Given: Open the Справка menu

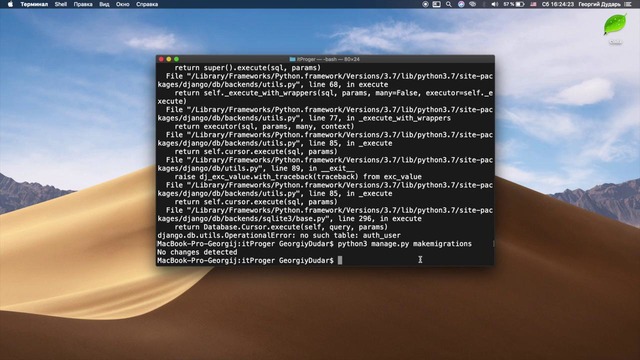Looking at the screenshot, I should (x=147, y=4).
